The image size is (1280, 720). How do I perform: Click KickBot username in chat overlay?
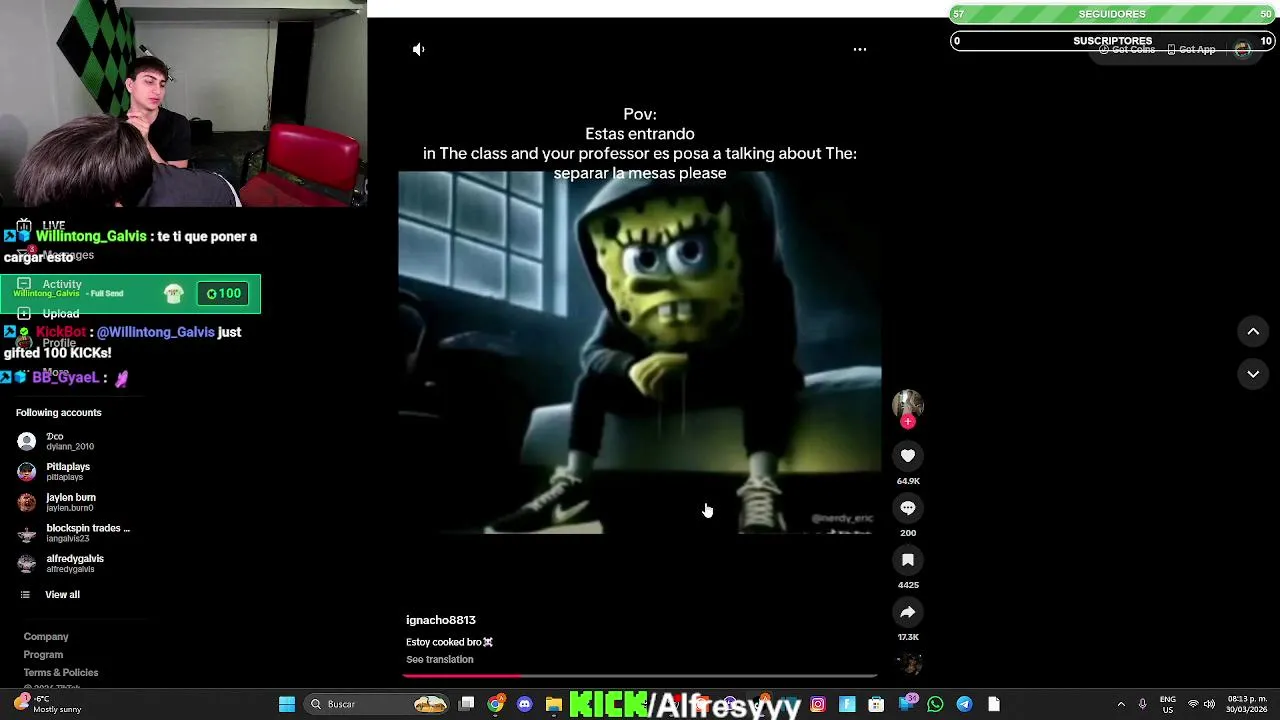(61, 332)
